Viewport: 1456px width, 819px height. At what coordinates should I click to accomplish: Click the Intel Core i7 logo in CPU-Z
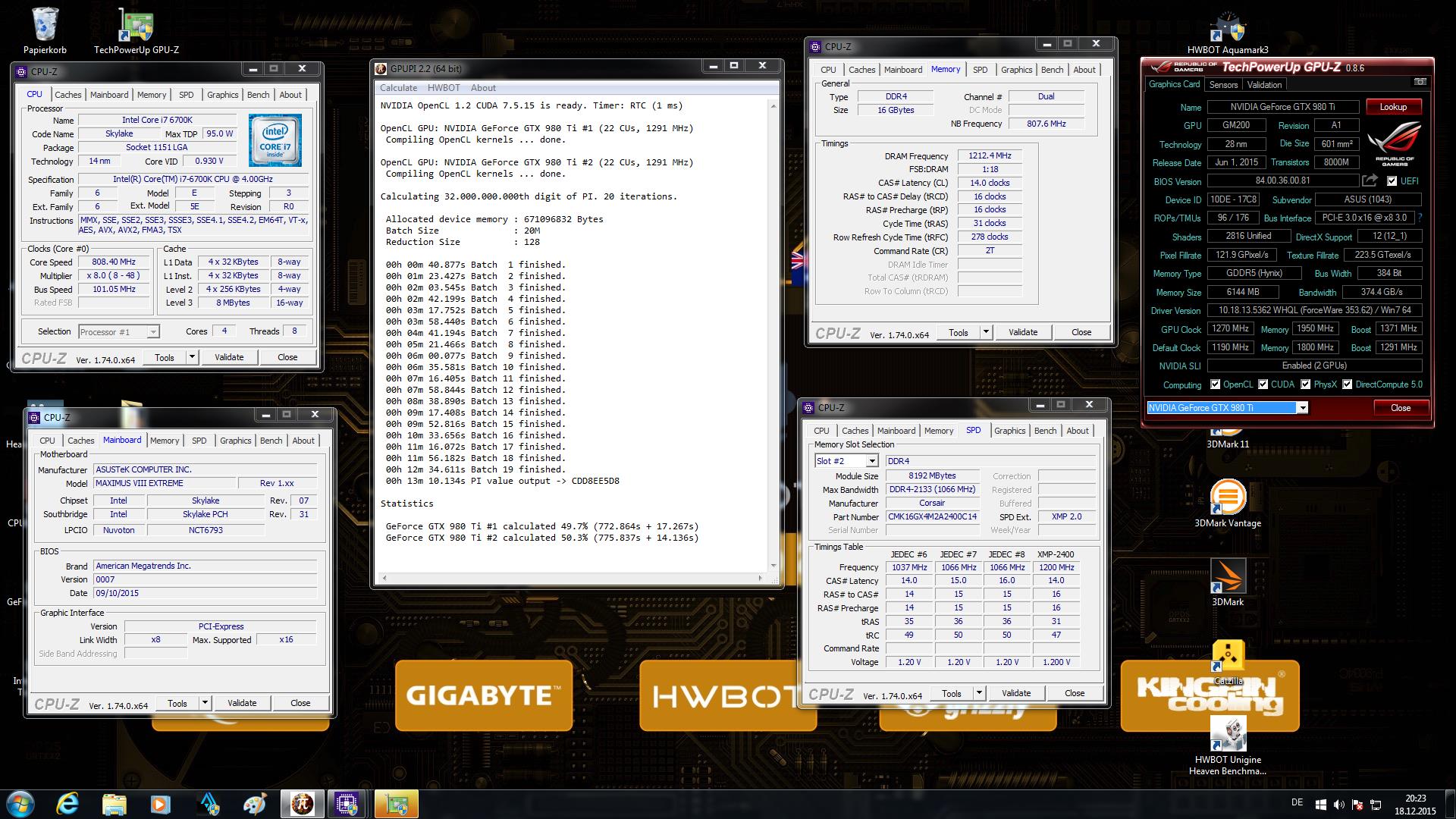(275, 140)
